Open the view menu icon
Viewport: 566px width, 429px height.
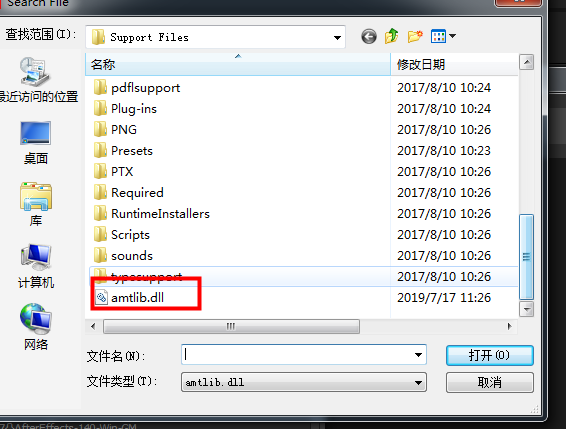click(x=443, y=36)
